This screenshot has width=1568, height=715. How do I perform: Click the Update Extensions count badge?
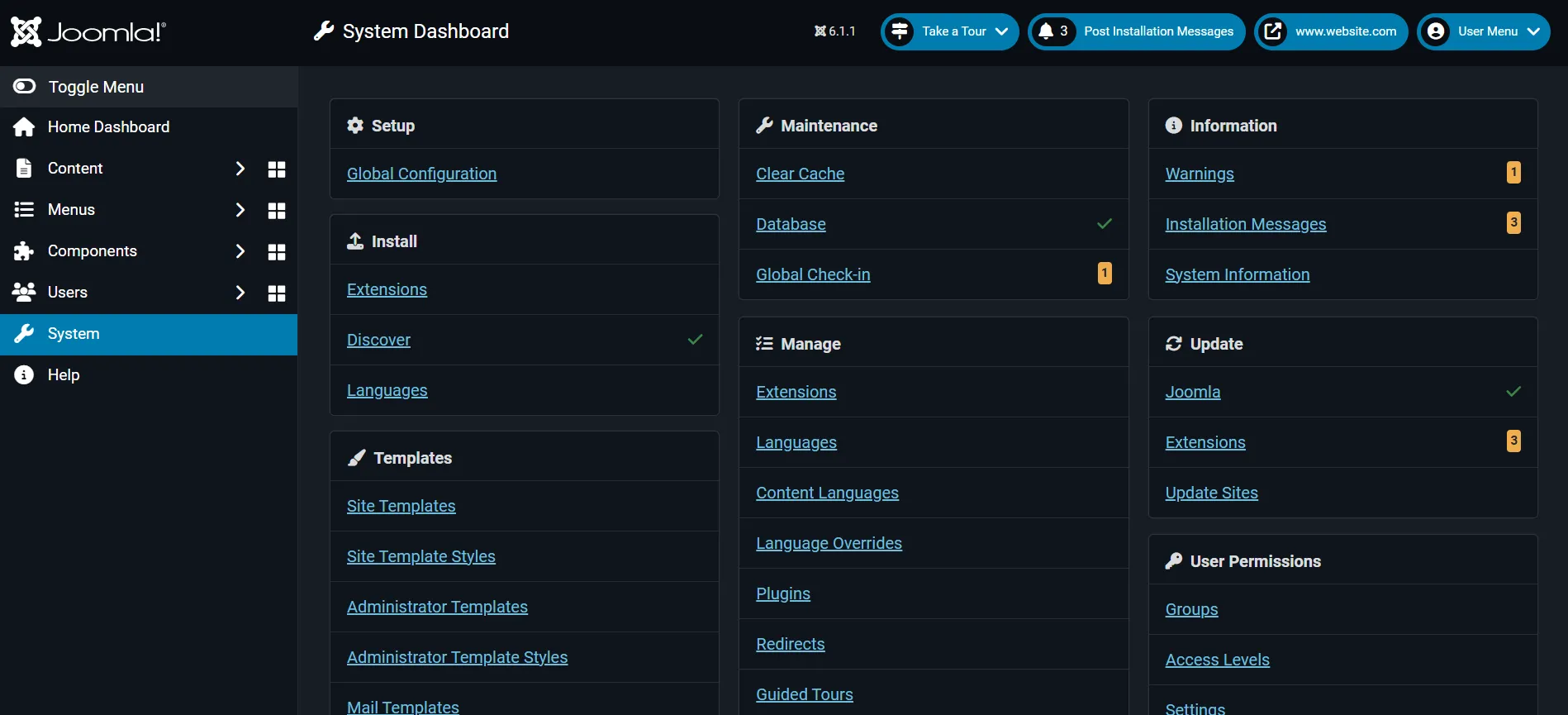pyautogui.click(x=1513, y=441)
